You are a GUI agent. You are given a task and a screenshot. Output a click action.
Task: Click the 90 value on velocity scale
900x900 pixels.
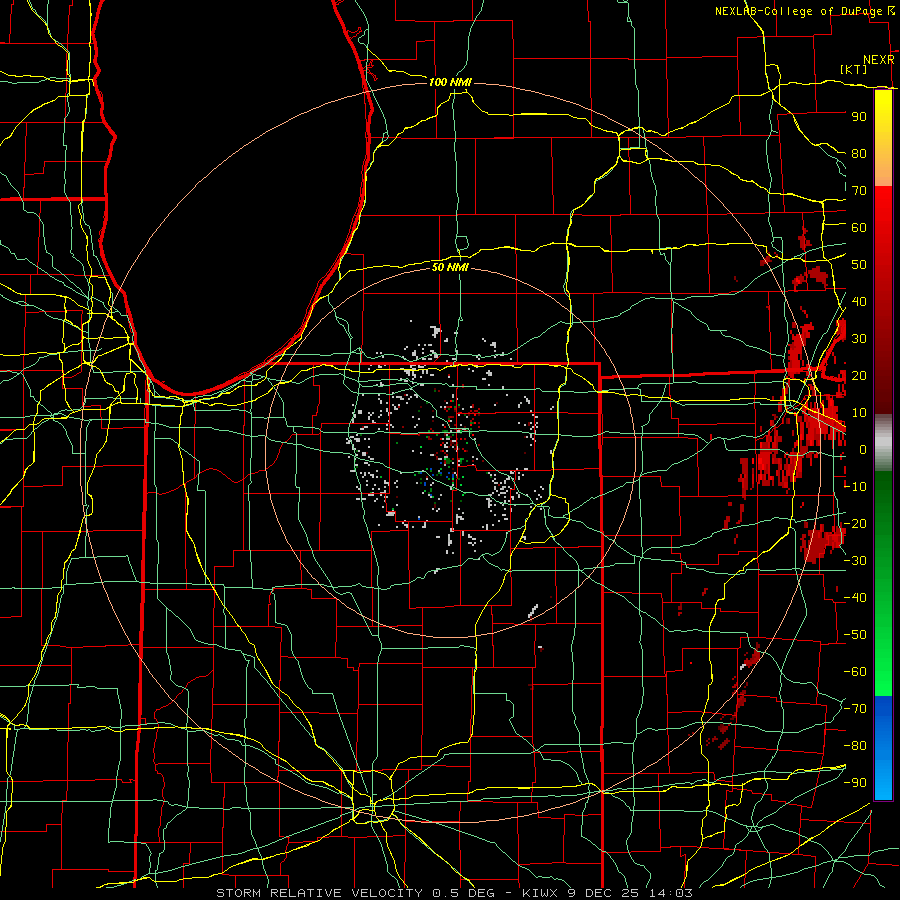tap(859, 117)
